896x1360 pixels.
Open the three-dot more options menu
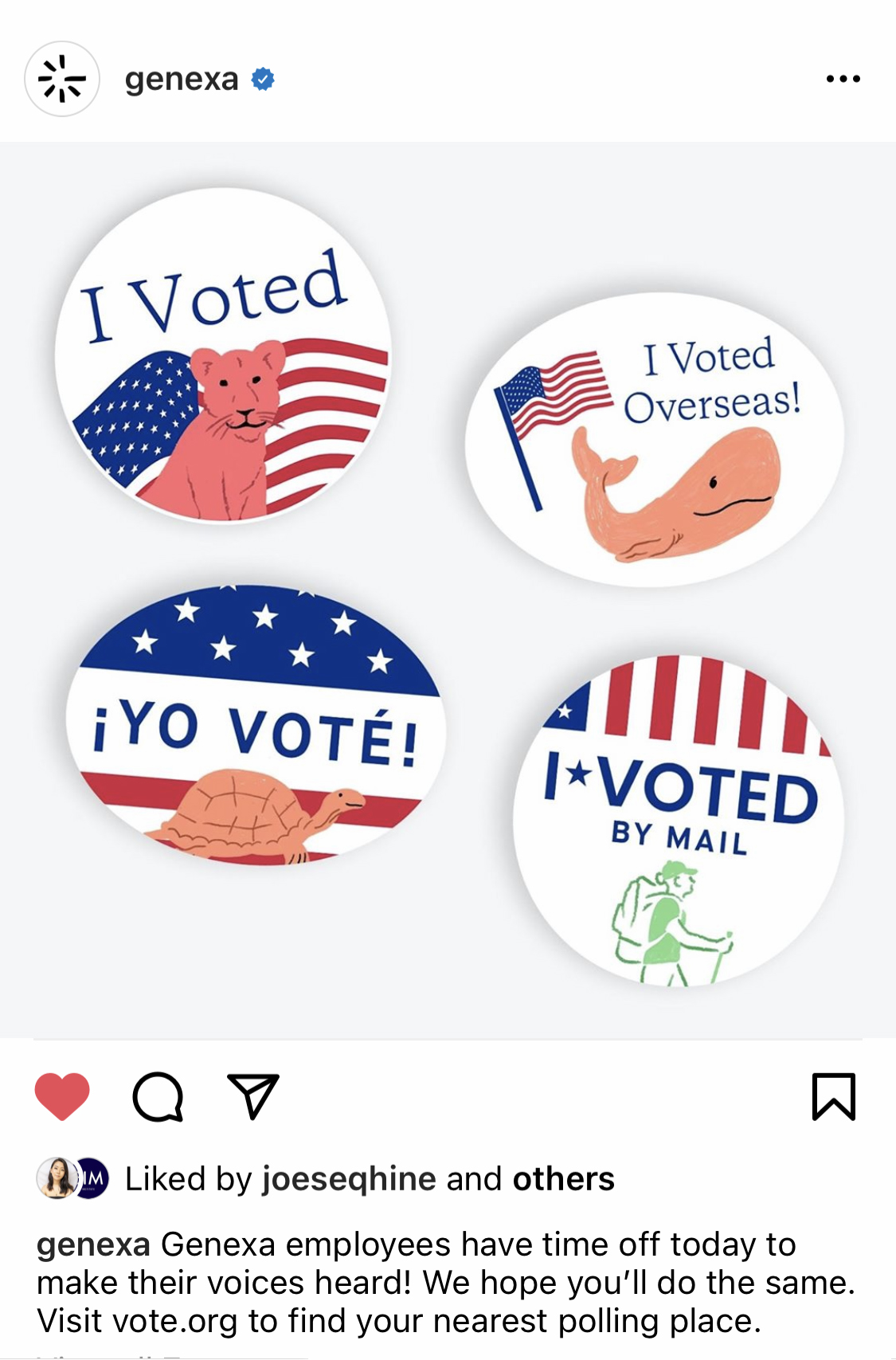843,79
